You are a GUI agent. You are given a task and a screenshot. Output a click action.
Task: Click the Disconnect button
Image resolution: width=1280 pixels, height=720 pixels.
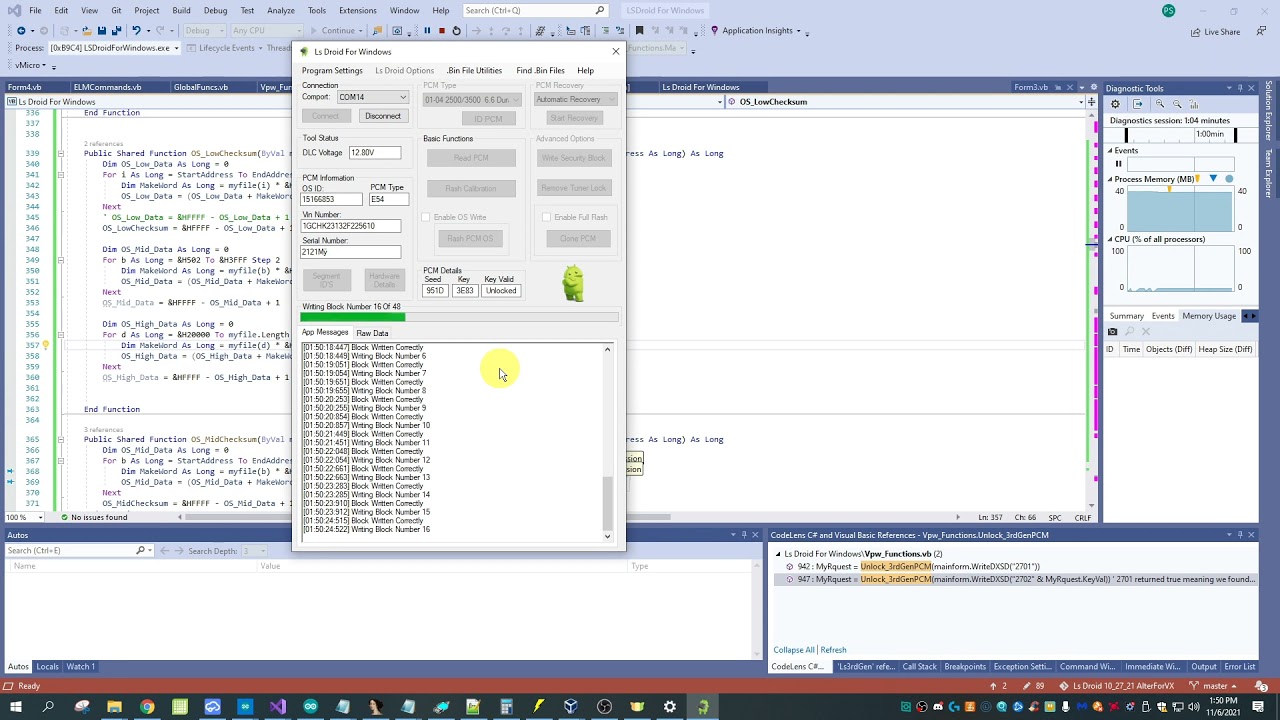[382, 116]
